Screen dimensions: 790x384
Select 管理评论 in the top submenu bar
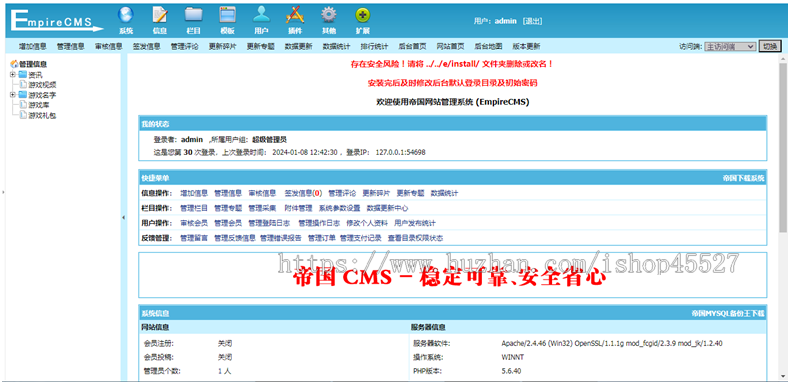(184, 46)
